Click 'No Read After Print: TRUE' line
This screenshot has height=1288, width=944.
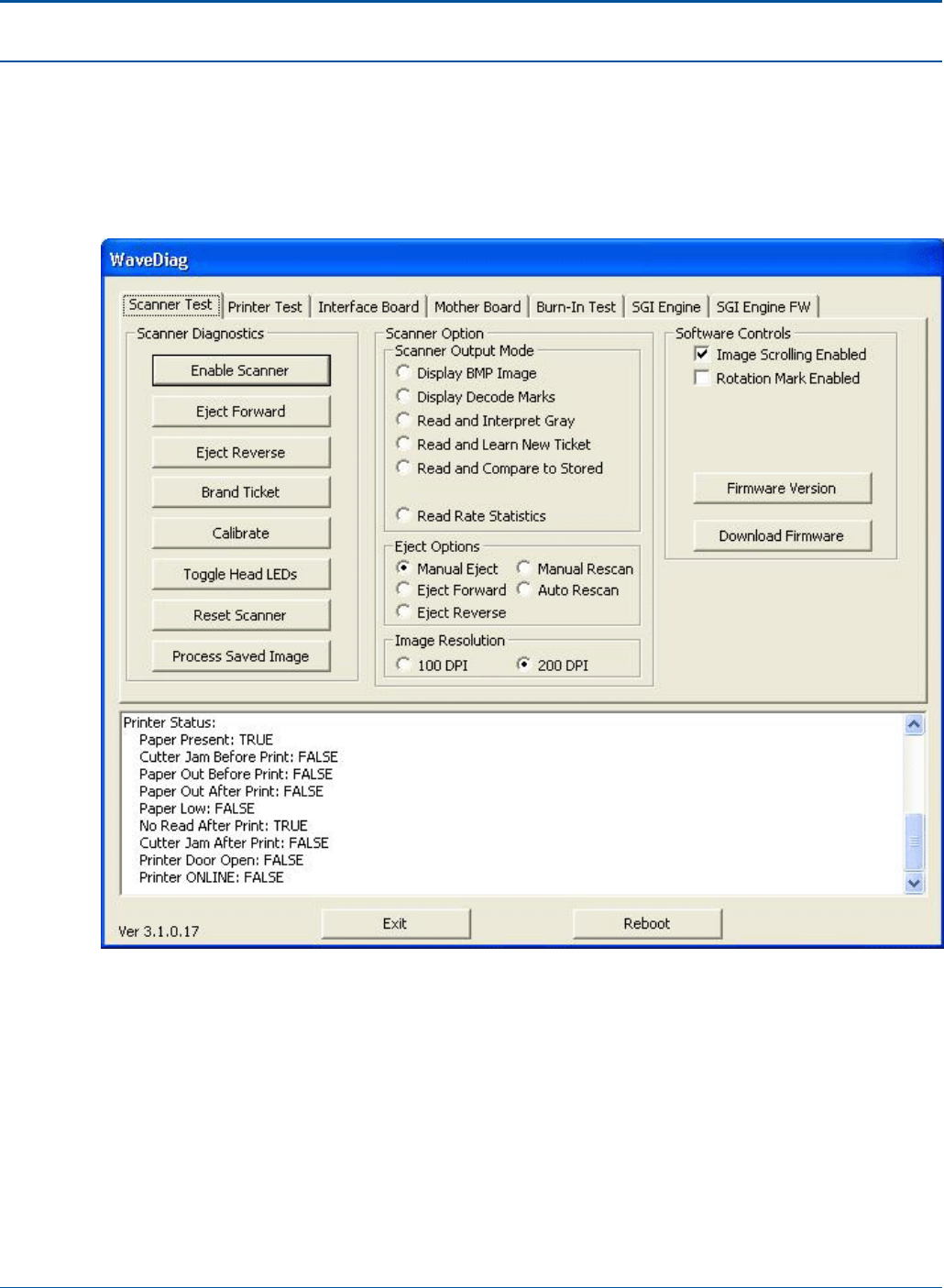[224, 826]
